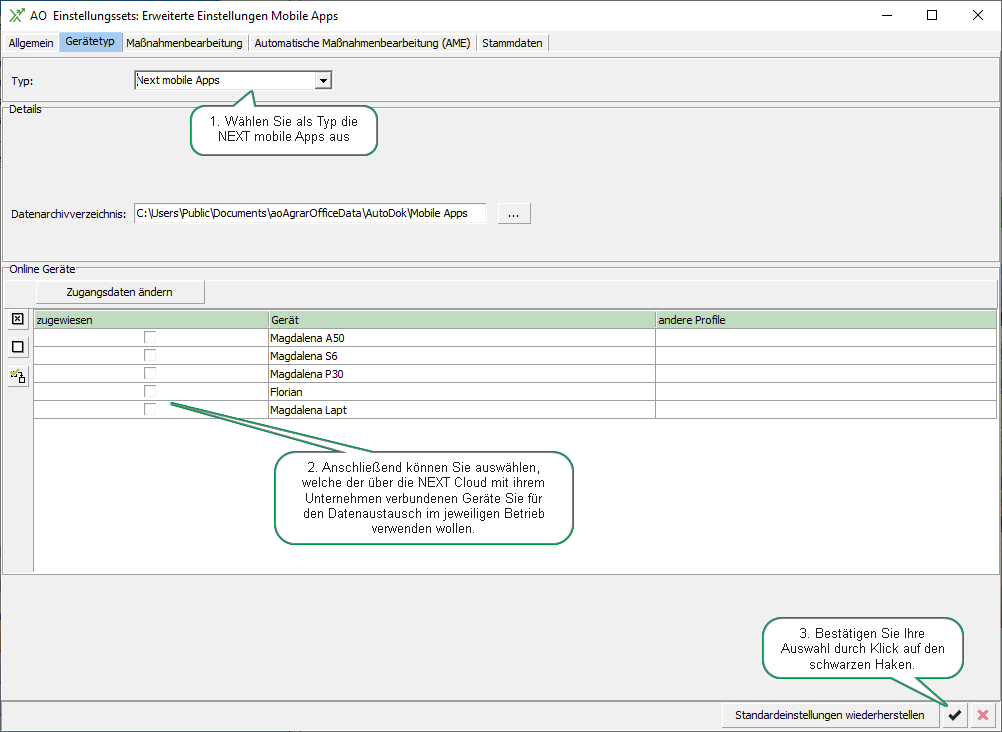Maximize the settings window
The image size is (1002, 732).
(932, 15)
